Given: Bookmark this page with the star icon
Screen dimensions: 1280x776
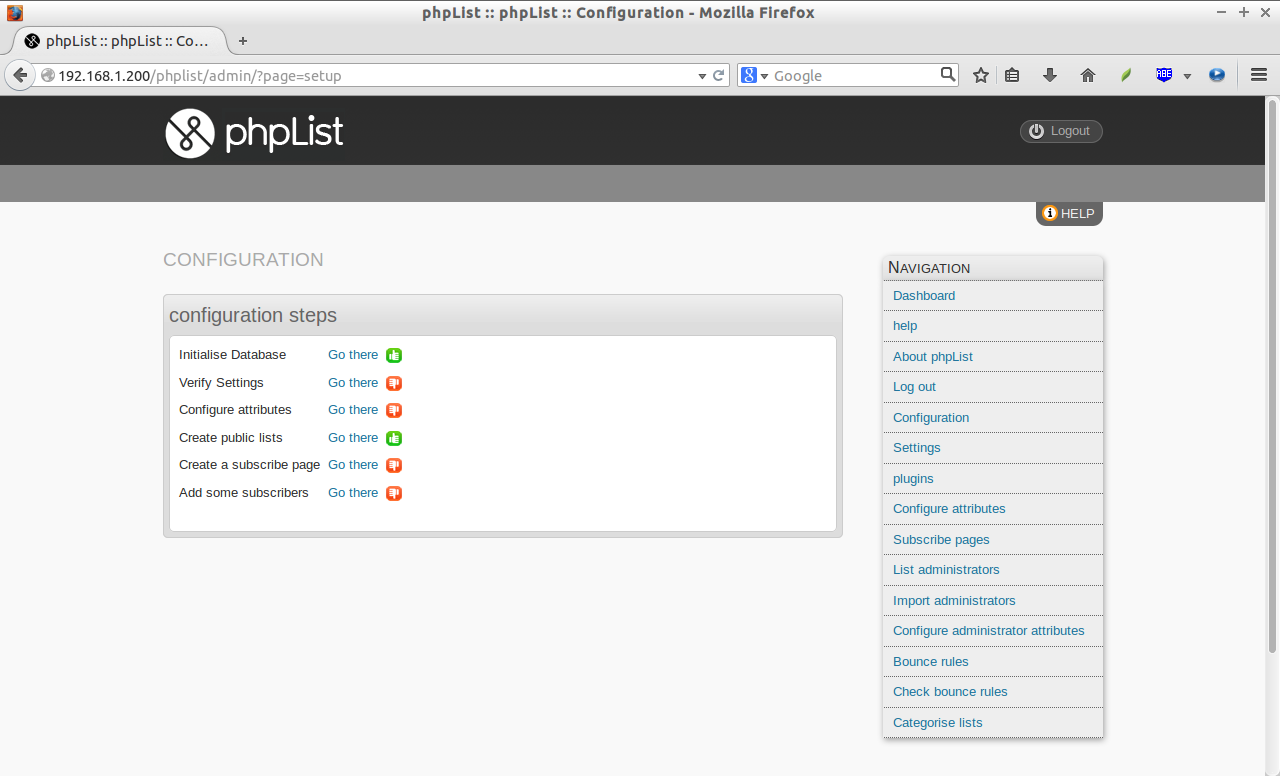Looking at the screenshot, I should point(981,75).
